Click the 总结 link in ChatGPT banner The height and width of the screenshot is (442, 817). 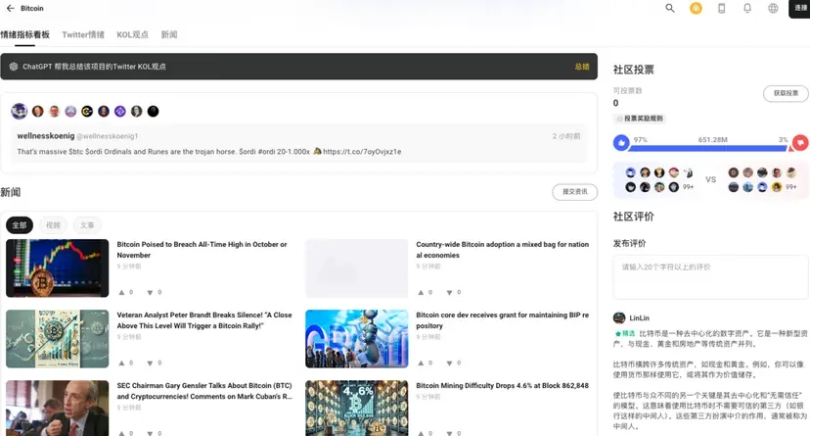pyautogui.click(x=581, y=67)
